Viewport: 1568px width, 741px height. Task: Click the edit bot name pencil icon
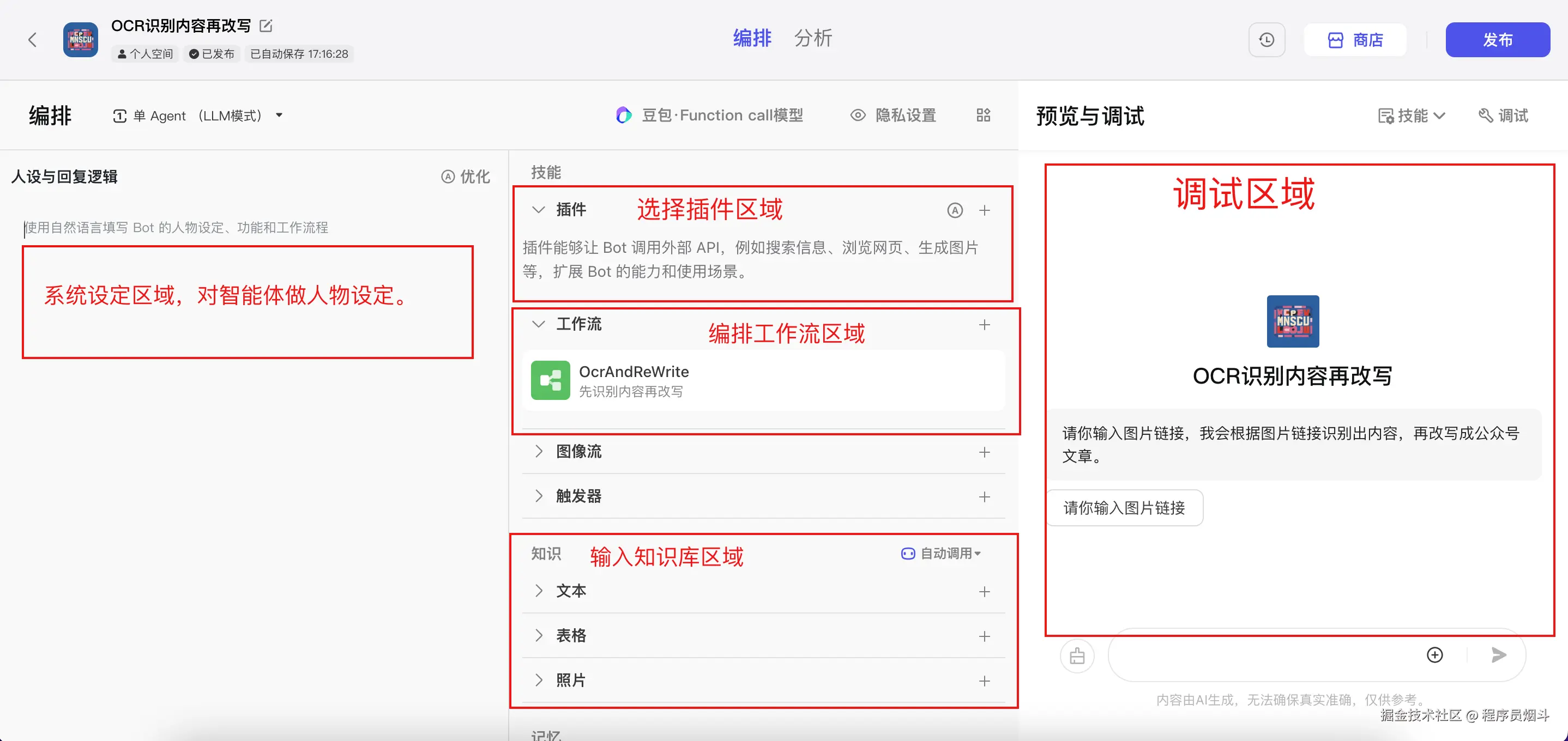266,26
